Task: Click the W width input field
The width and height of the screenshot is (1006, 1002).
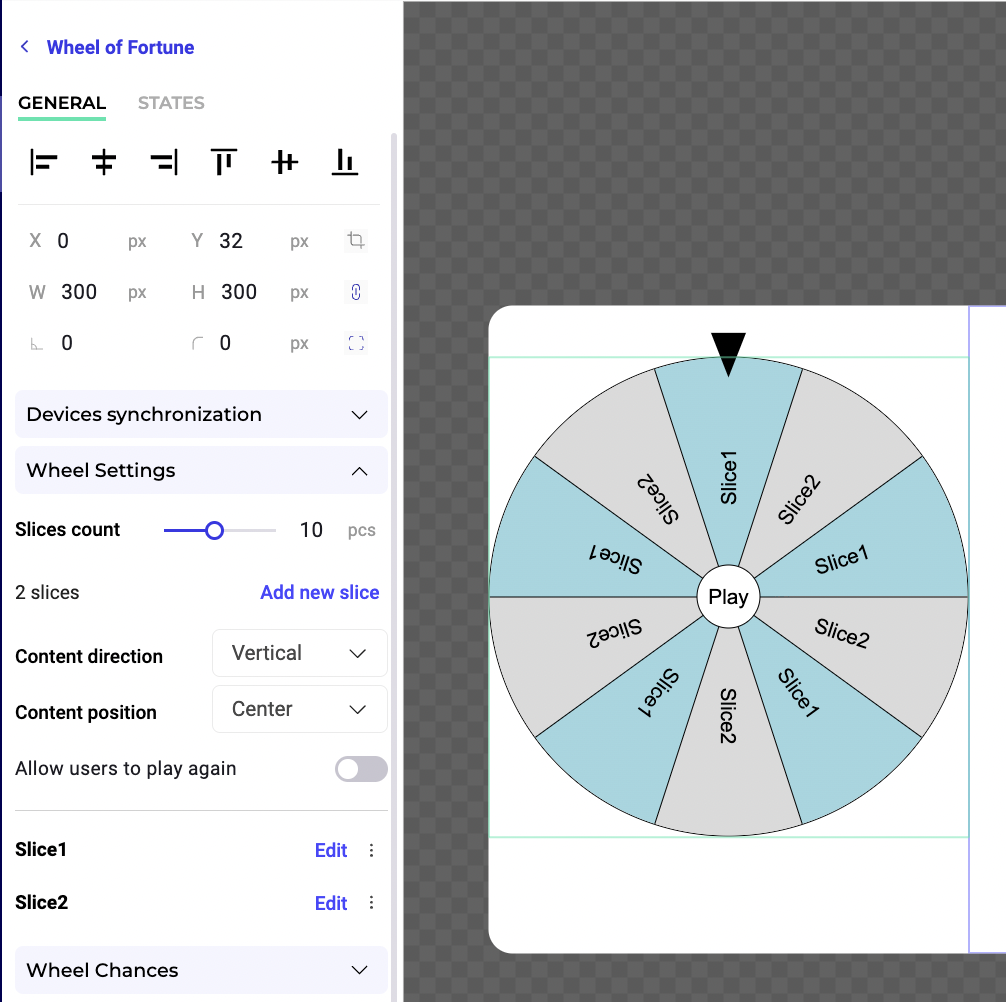Action: [85, 292]
